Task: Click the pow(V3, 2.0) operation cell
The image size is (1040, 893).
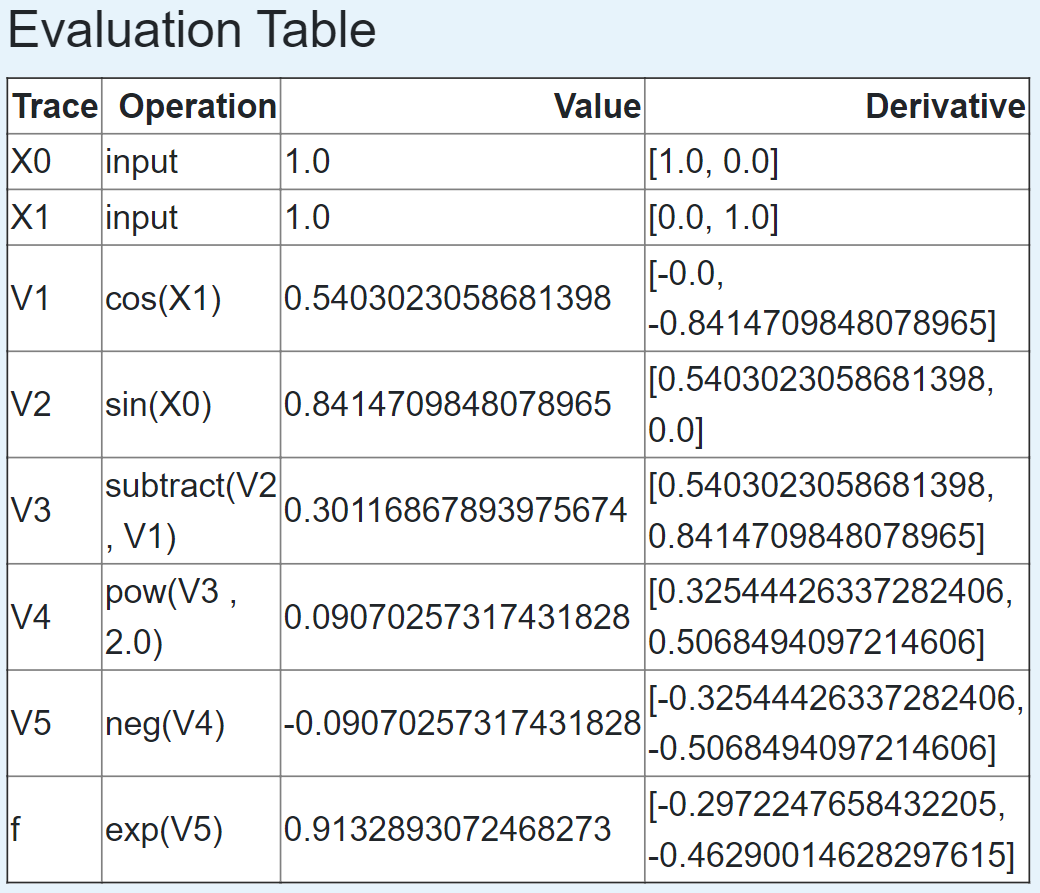Action: tap(191, 617)
